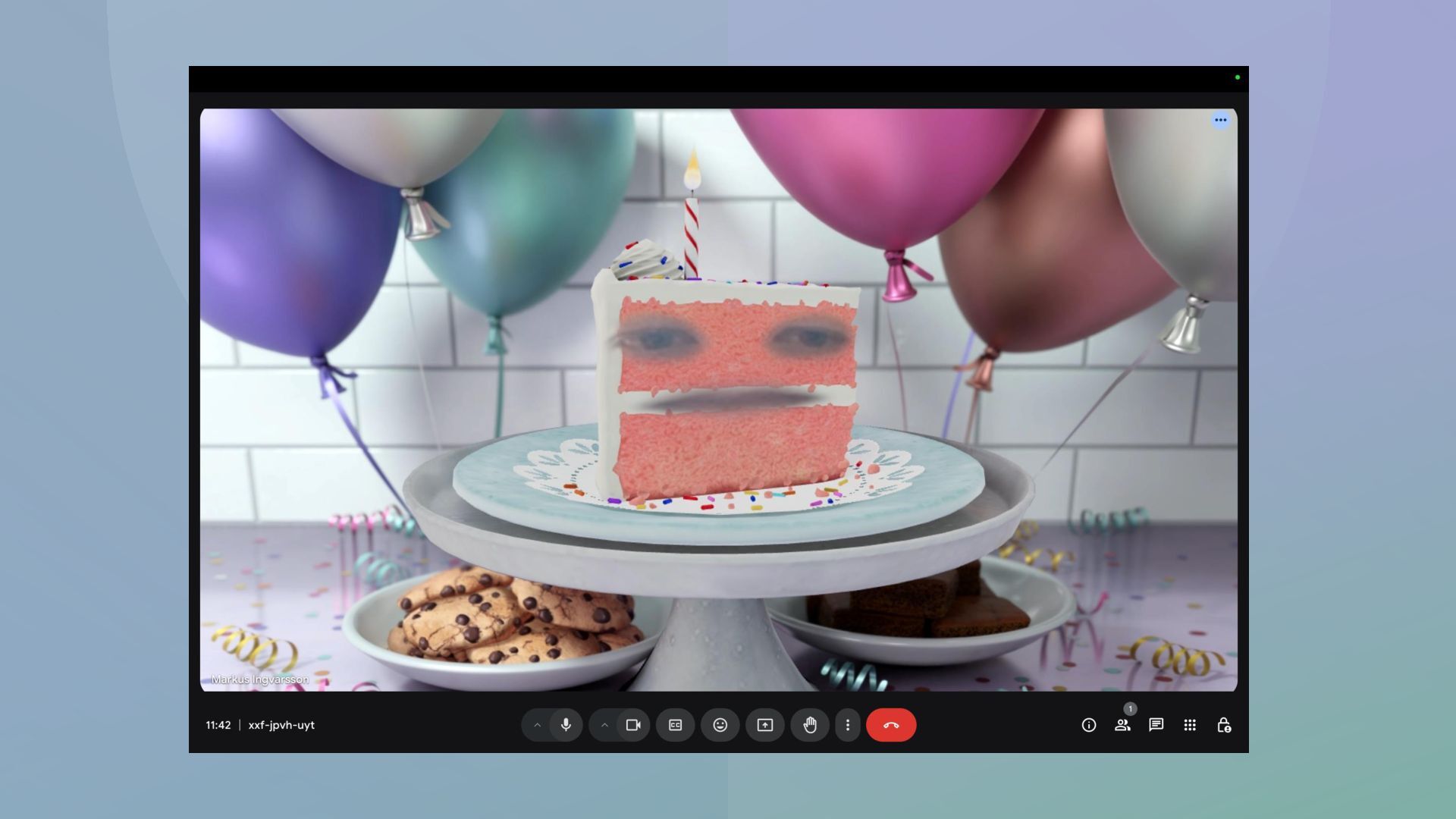Leave the call with red hang-up button

point(891,725)
